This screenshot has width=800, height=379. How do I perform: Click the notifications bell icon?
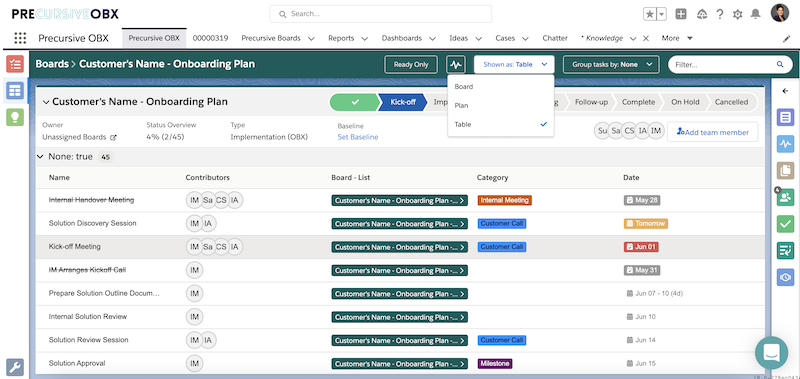coord(756,14)
